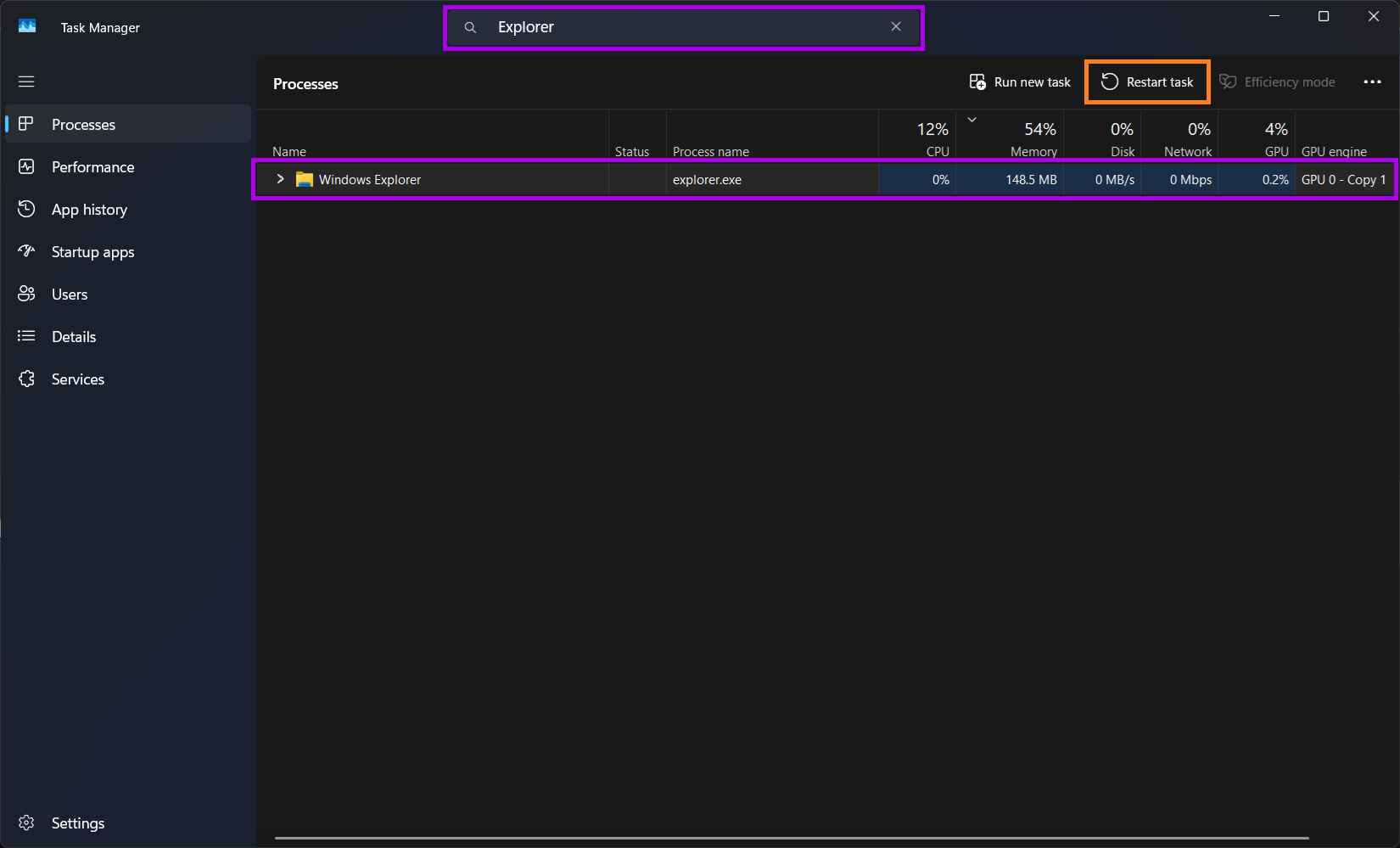
Task: Select the Windows Explorer folder icon
Action: (x=304, y=179)
